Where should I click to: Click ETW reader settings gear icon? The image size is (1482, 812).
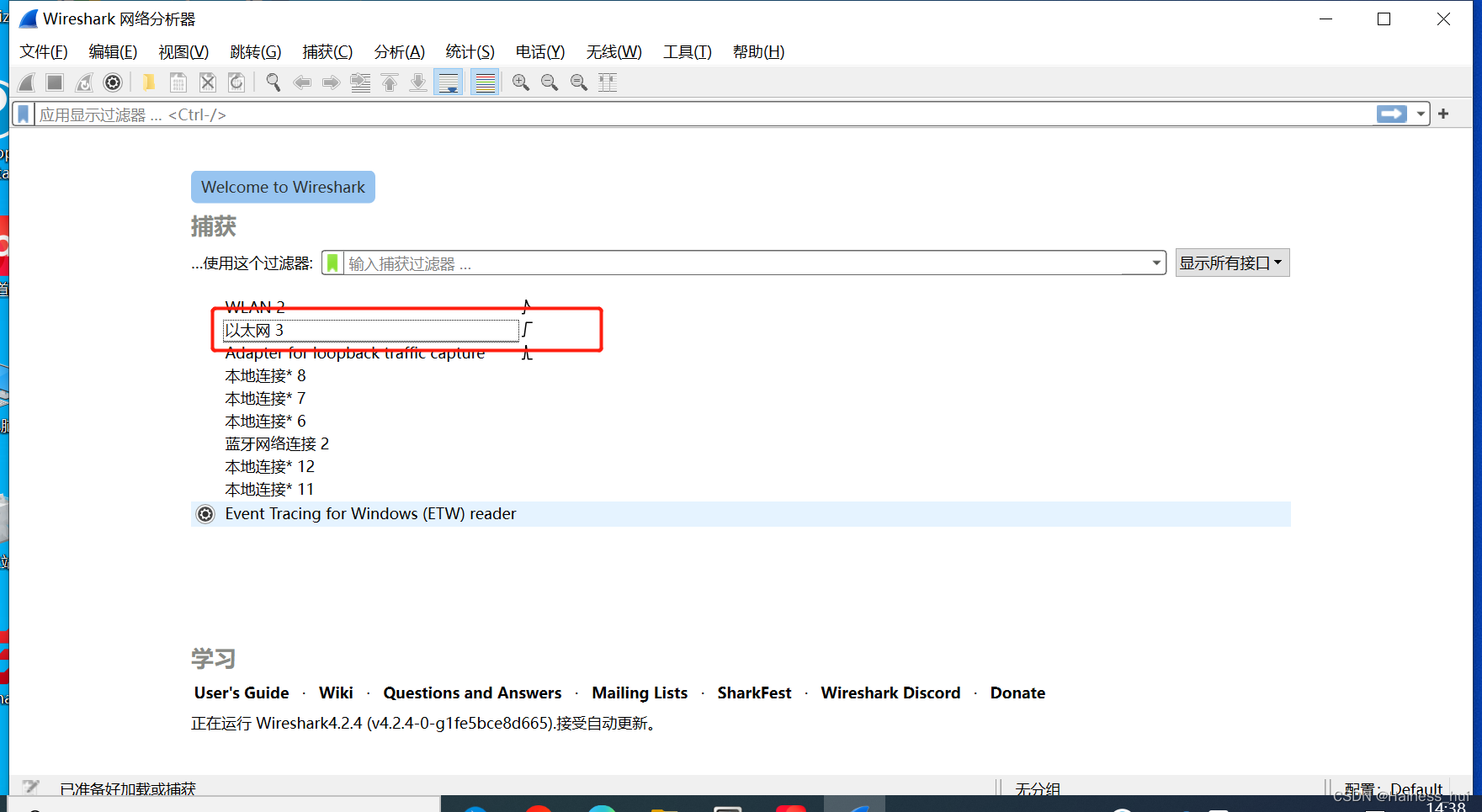point(205,514)
